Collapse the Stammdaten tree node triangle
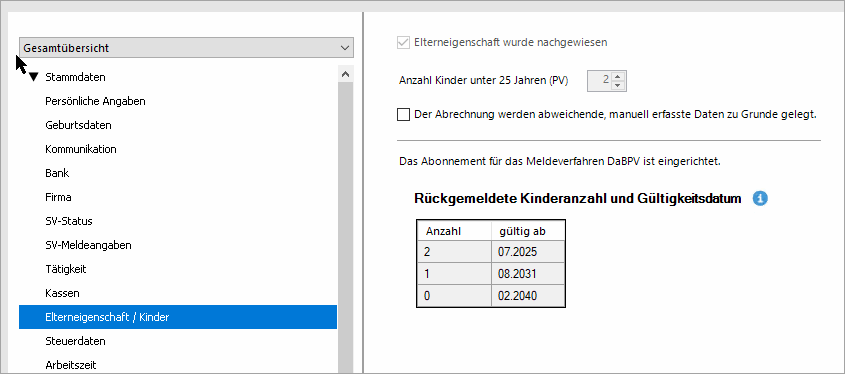The image size is (845, 374). 34,78
